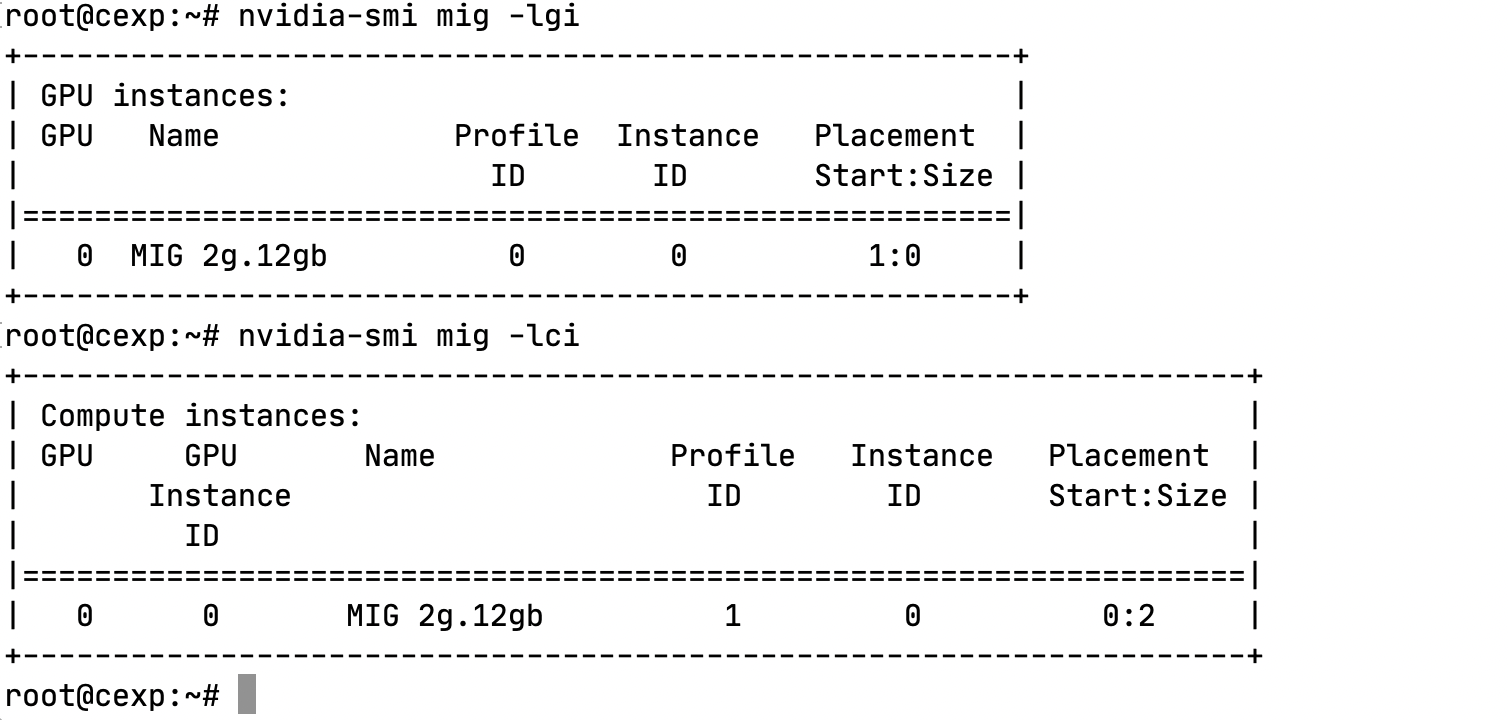Click the Profile ID value '1' in compute row

point(732,616)
